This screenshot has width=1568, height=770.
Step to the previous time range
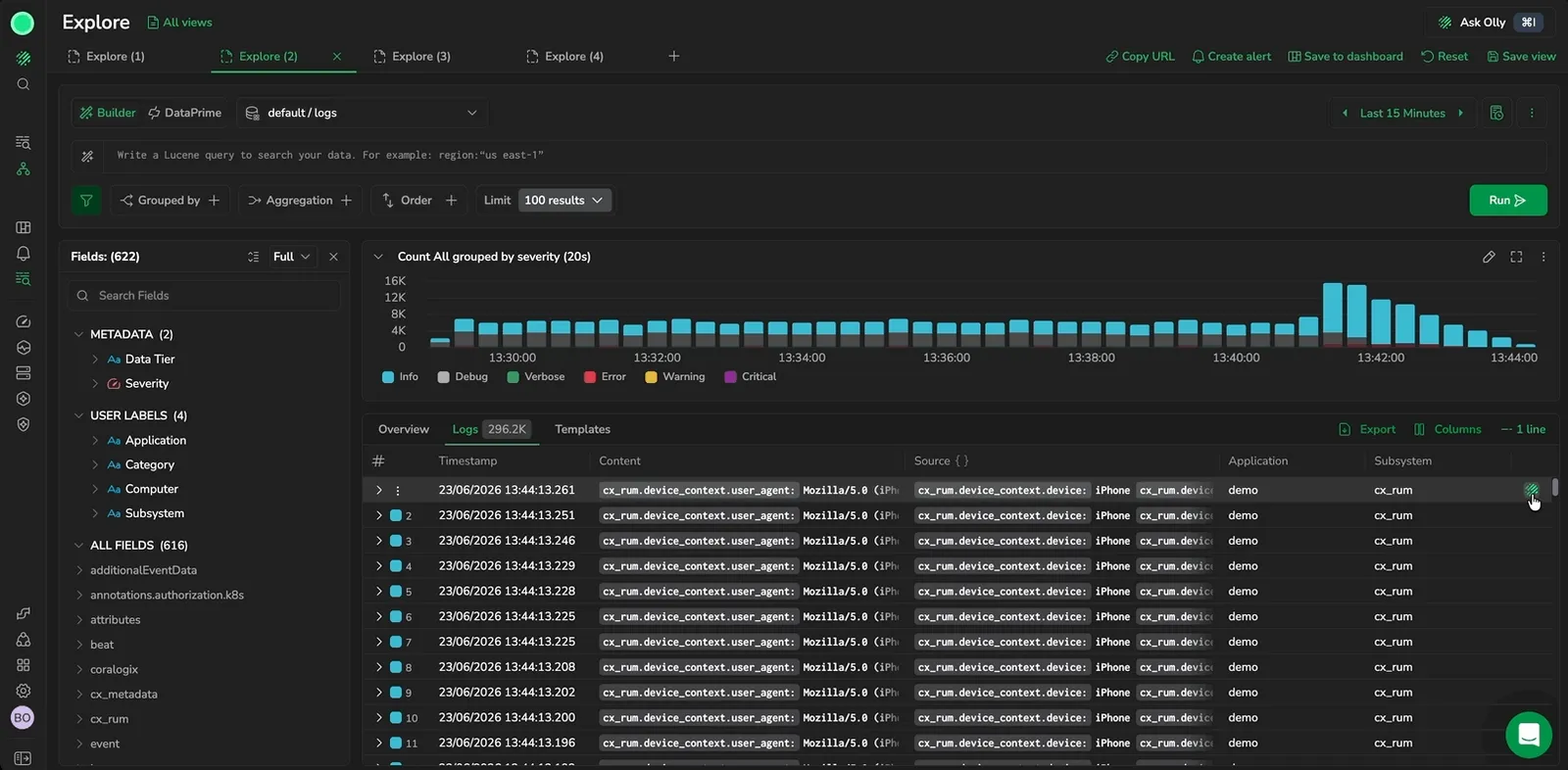pyautogui.click(x=1345, y=113)
